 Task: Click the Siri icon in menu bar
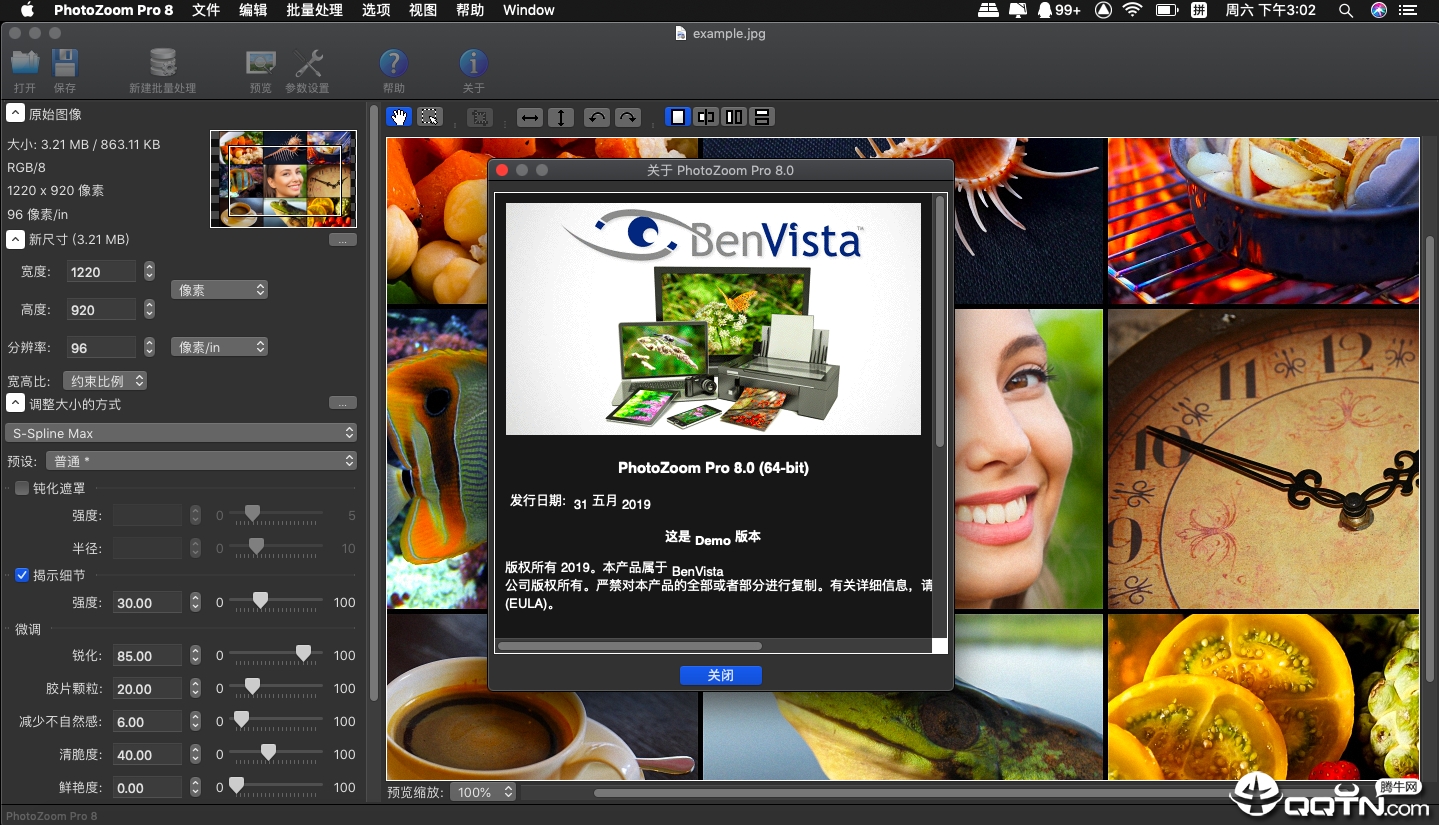click(x=1379, y=10)
